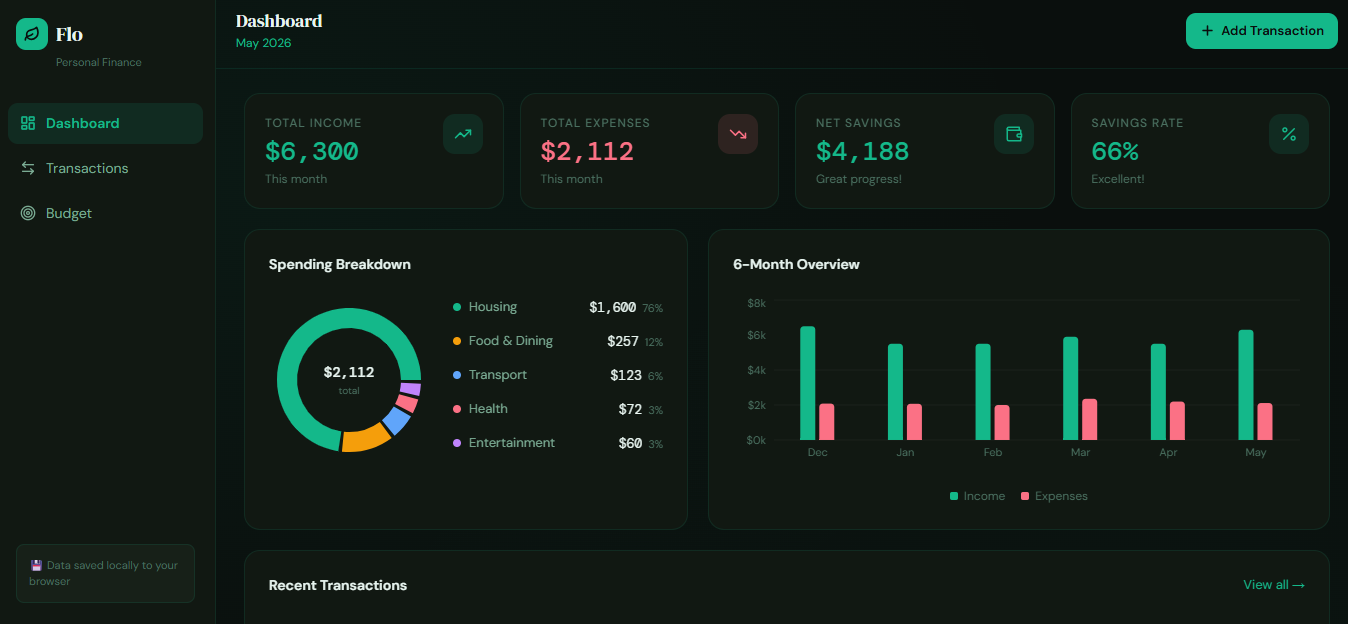
Task: Click the Transport category label
Action: [x=498, y=375]
